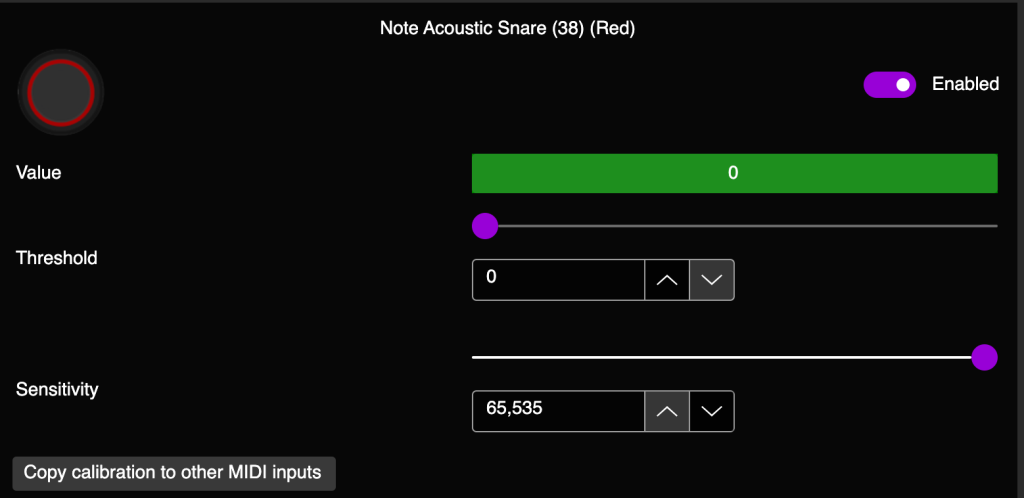Decrease Sensitivity with the down arrow
The image size is (1024, 498).
click(712, 411)
